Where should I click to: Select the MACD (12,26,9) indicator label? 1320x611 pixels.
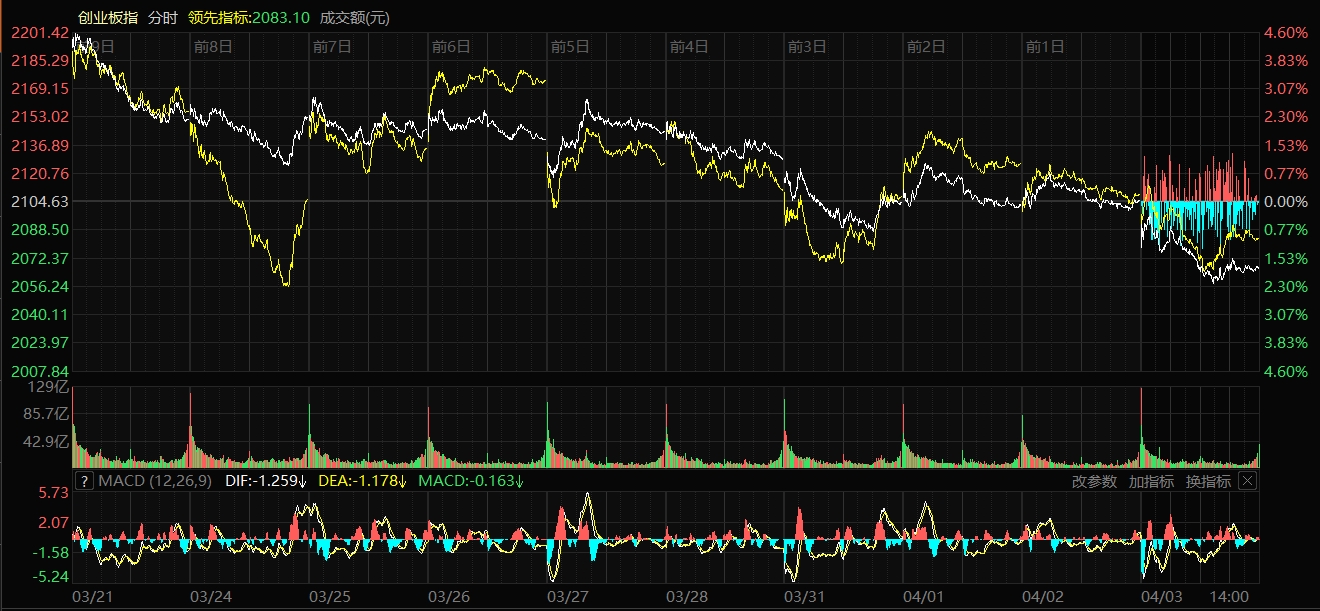pos(155,481)
